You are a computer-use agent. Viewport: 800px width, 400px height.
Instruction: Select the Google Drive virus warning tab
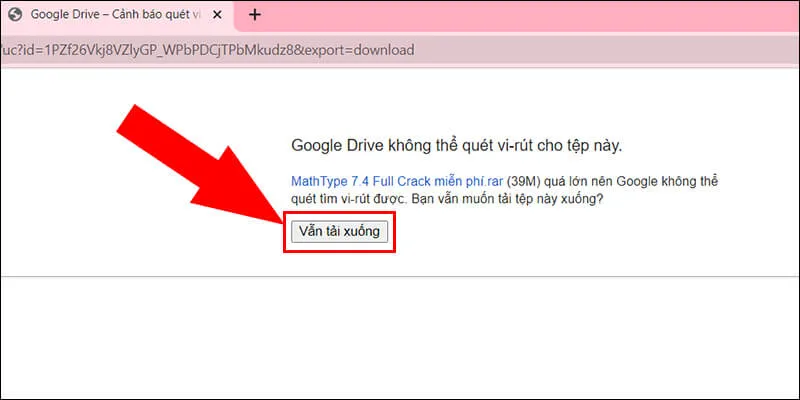[117, 15]
